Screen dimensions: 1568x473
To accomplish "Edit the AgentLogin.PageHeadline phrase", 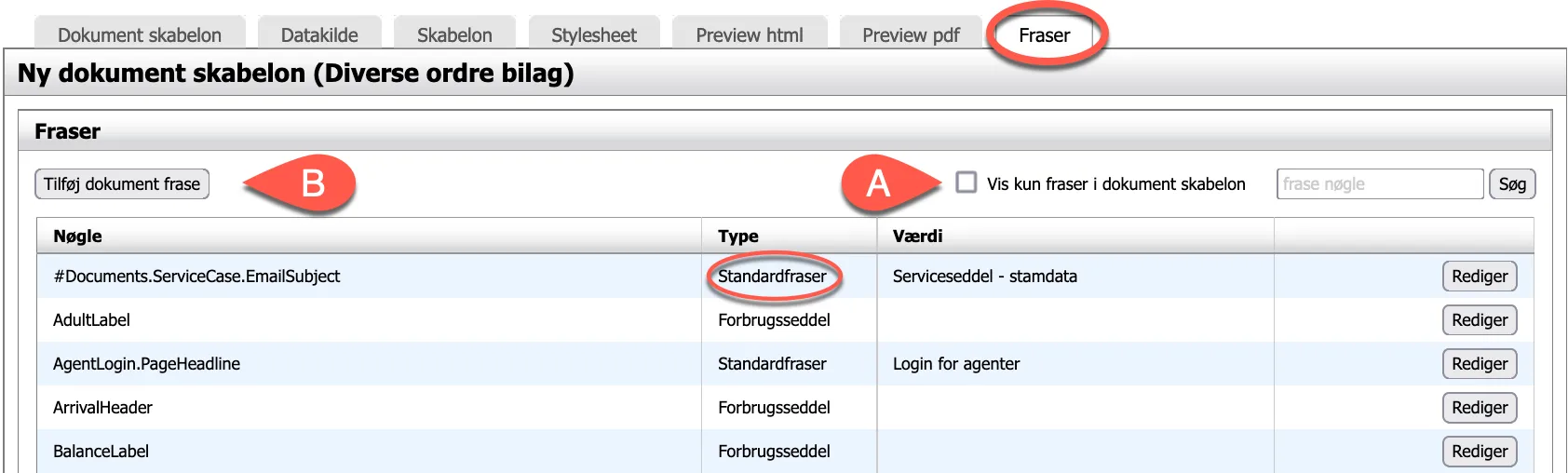I will (x=1479, y=364).
